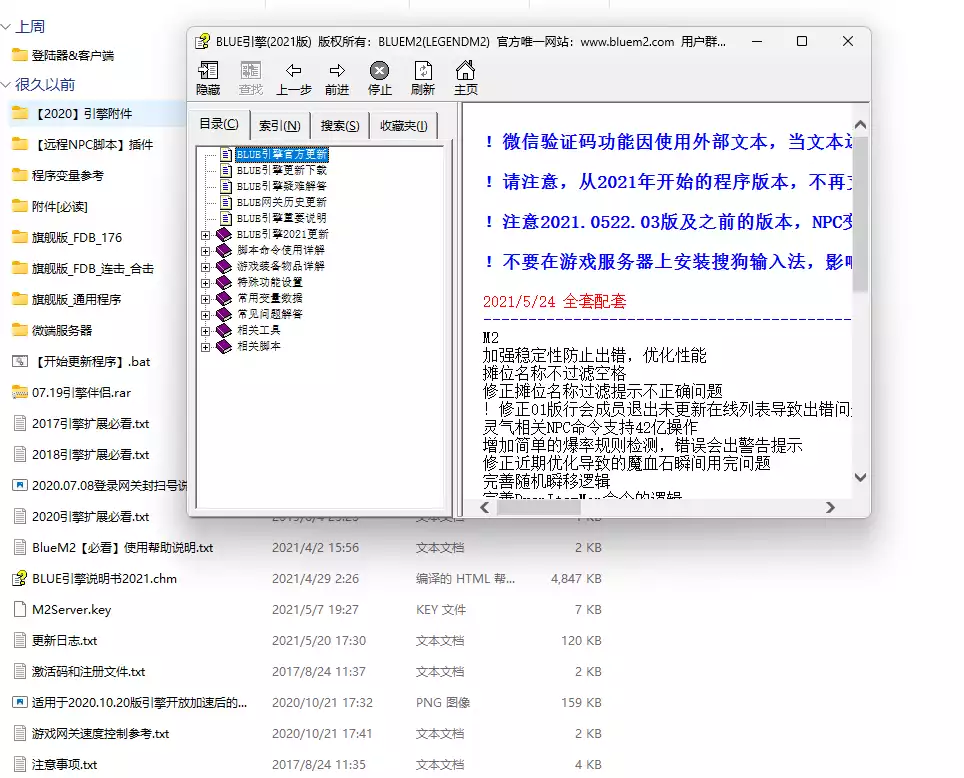Click the Hide (隐藏) toolbar icon
Image resolution: width=964 pixels, height=778 pixels.
[x=208, y=70]
